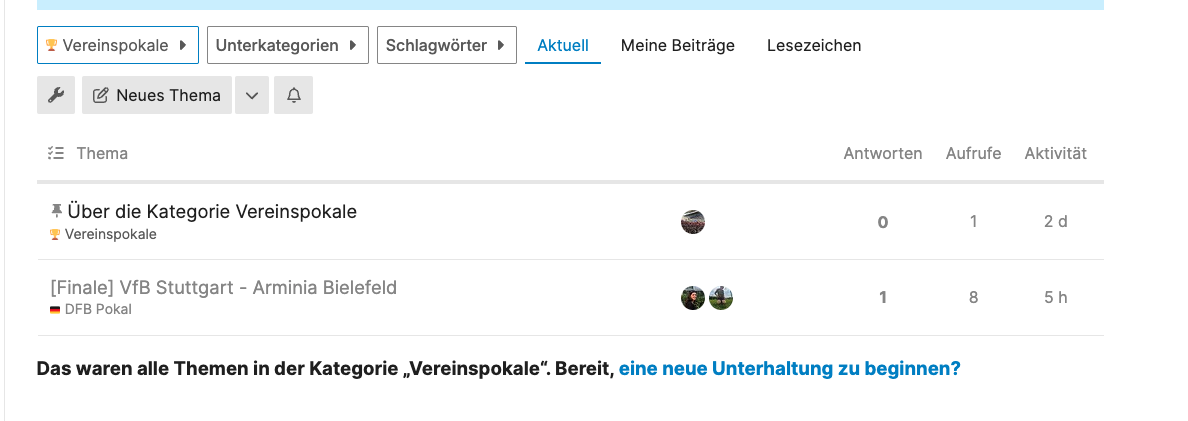The width and height of the screenshot is (1188, 421).
Task: Create a Neues Thema
Action: coord(157,95)
